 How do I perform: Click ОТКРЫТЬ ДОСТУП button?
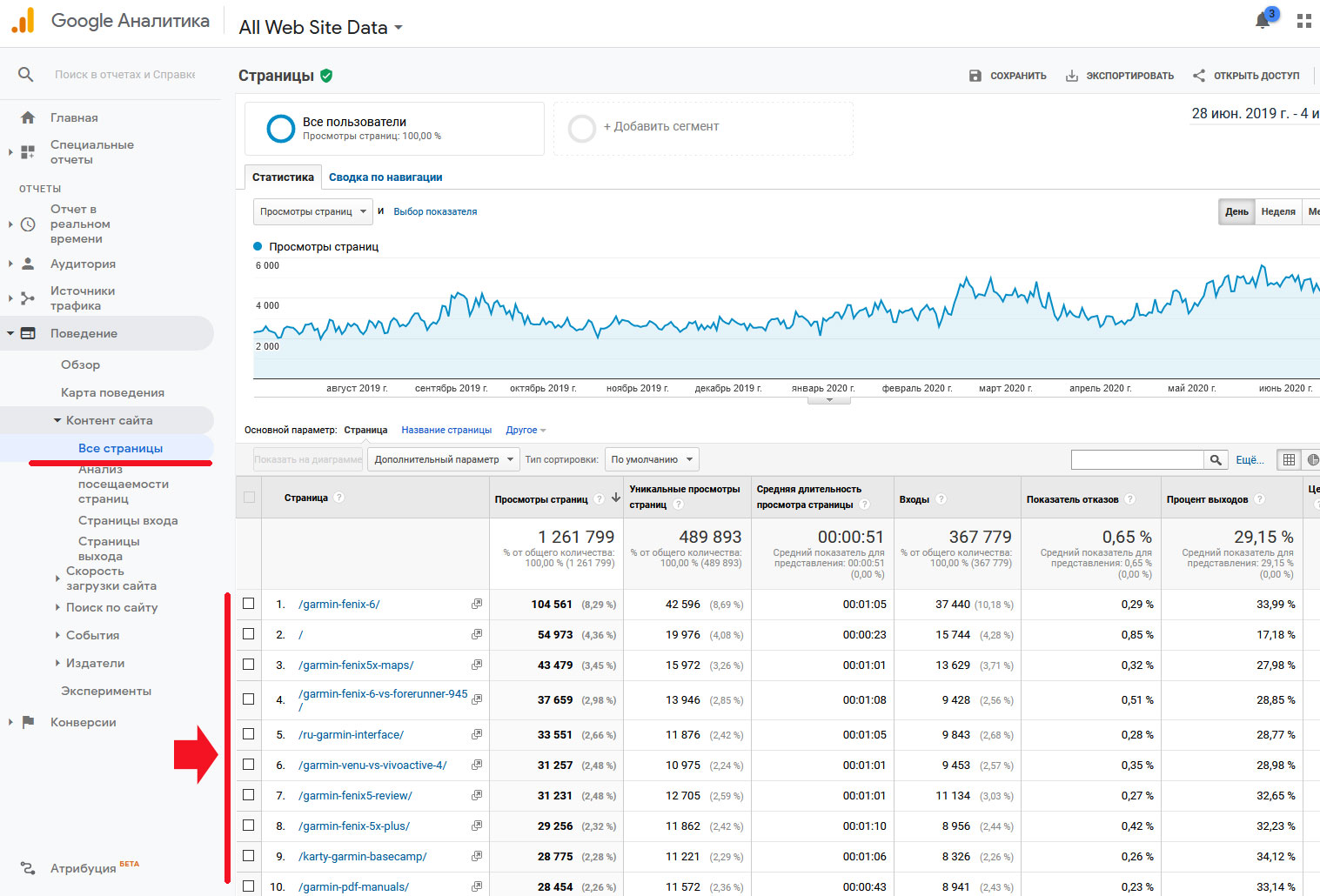coord(1246,76)
